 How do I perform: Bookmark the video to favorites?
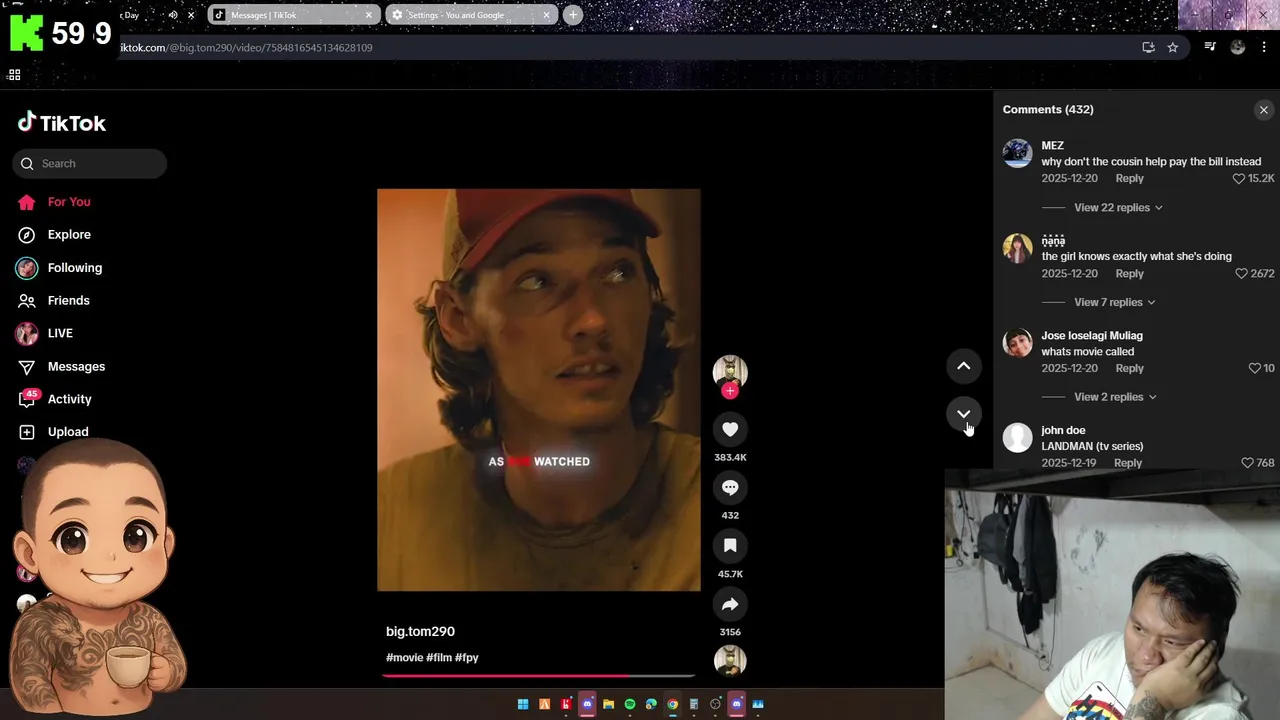pyautogui.click(x=730, y=545)
